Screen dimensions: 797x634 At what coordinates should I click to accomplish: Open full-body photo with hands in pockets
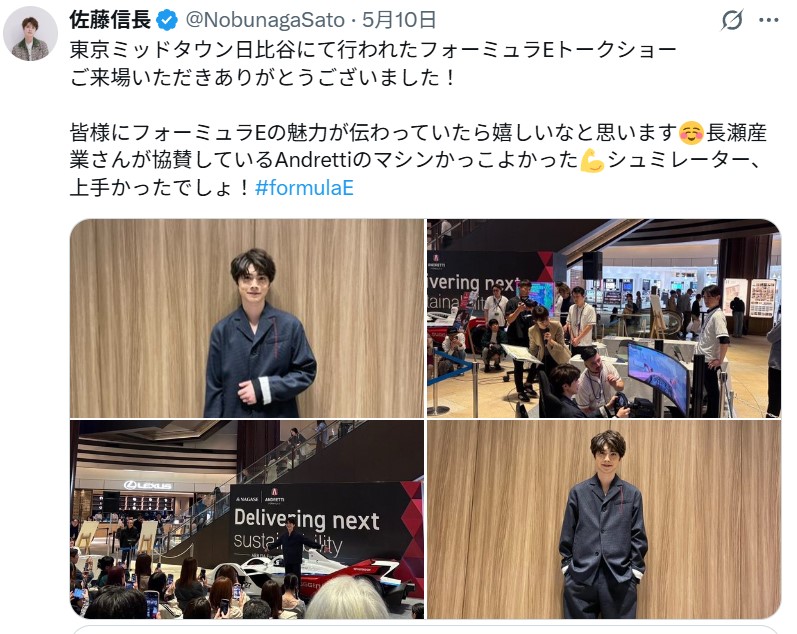point(604,519)
